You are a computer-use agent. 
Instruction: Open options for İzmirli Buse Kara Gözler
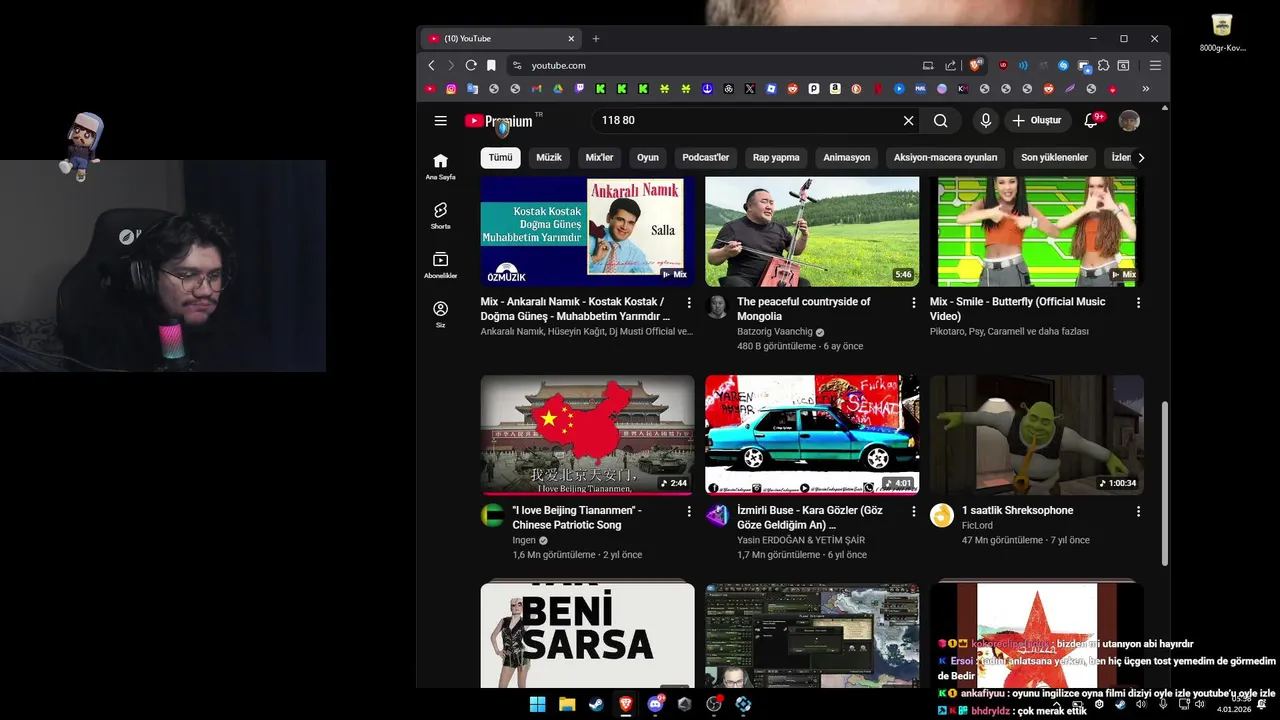point(913,511)
